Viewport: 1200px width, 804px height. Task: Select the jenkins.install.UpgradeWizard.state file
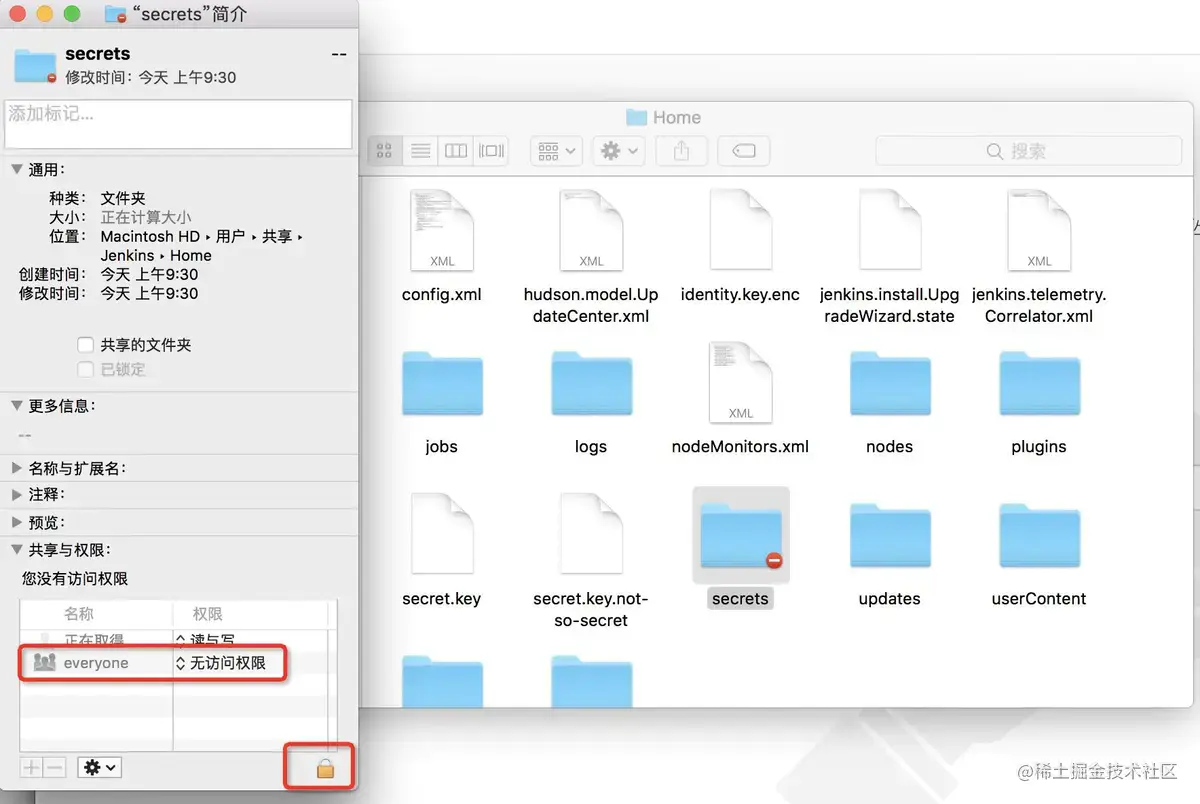coord(889,230)
